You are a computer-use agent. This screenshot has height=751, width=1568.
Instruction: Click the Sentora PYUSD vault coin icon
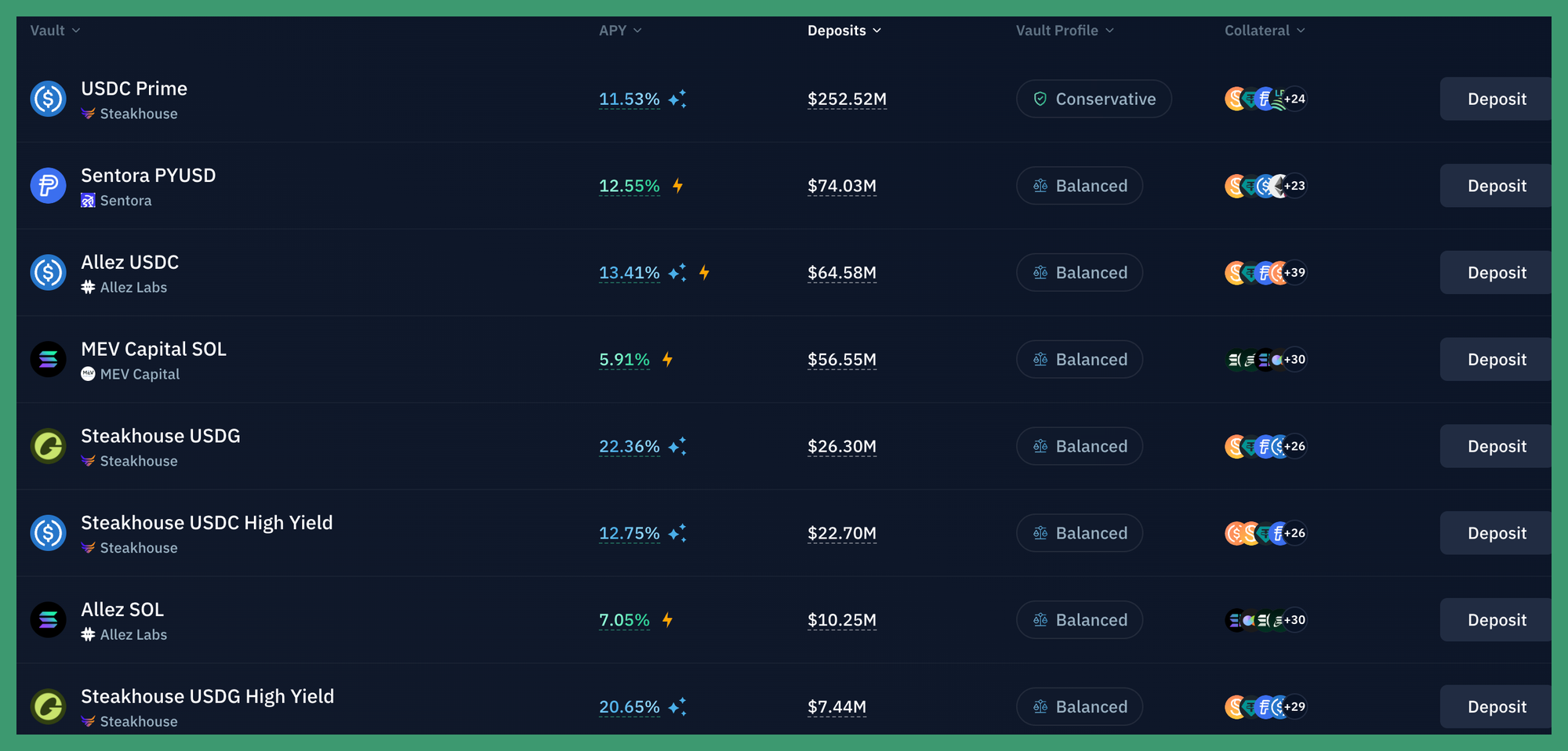pyautogui.click(x=48, y=186)
